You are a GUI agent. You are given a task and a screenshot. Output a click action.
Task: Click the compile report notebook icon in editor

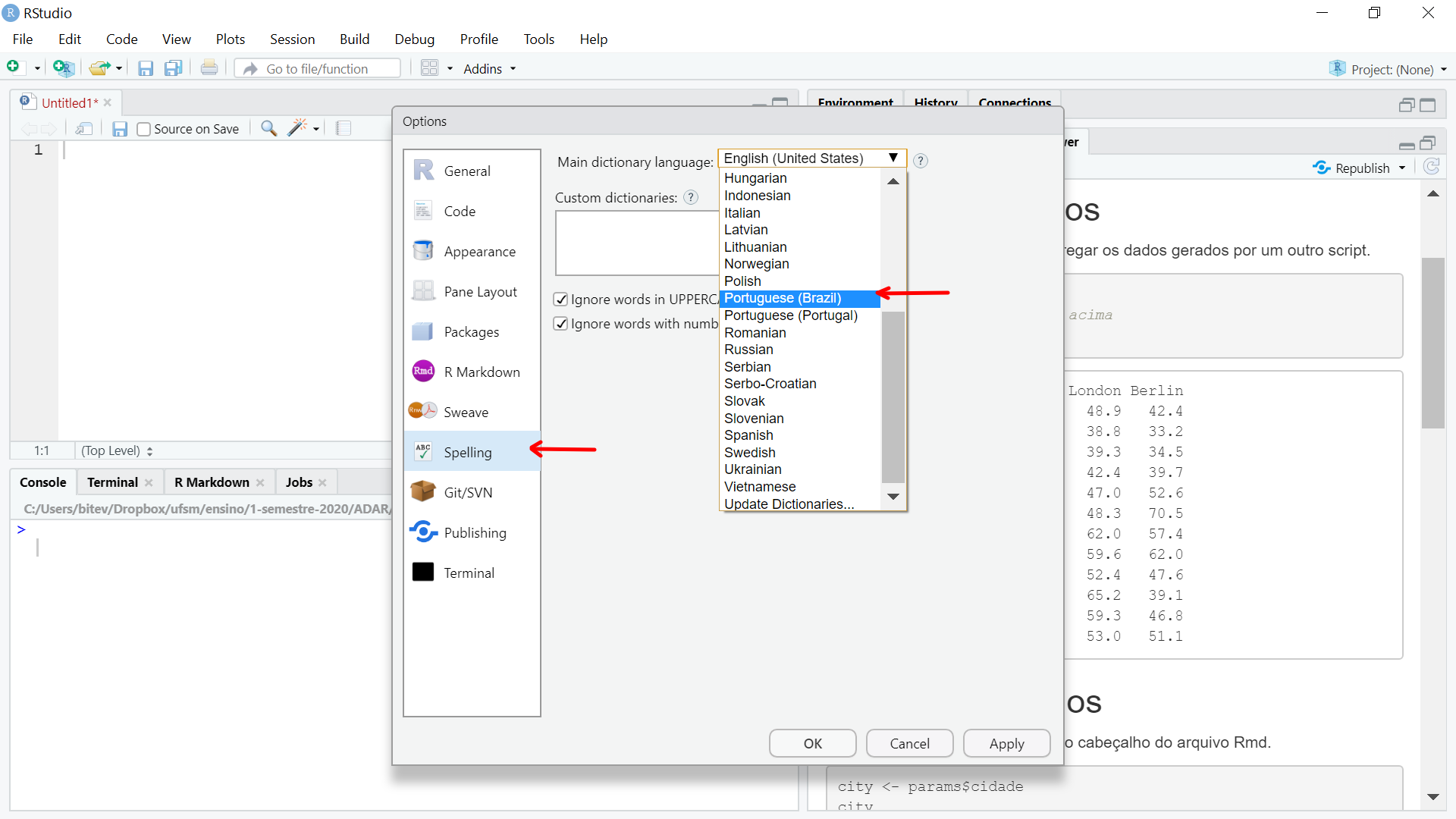tap(344, 128)
